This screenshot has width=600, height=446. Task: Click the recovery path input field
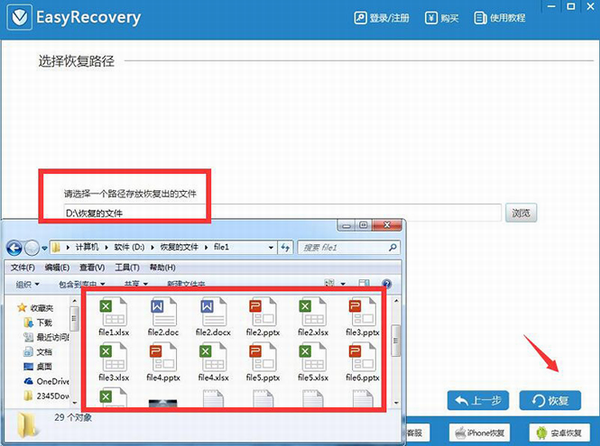tap(282, 213)
